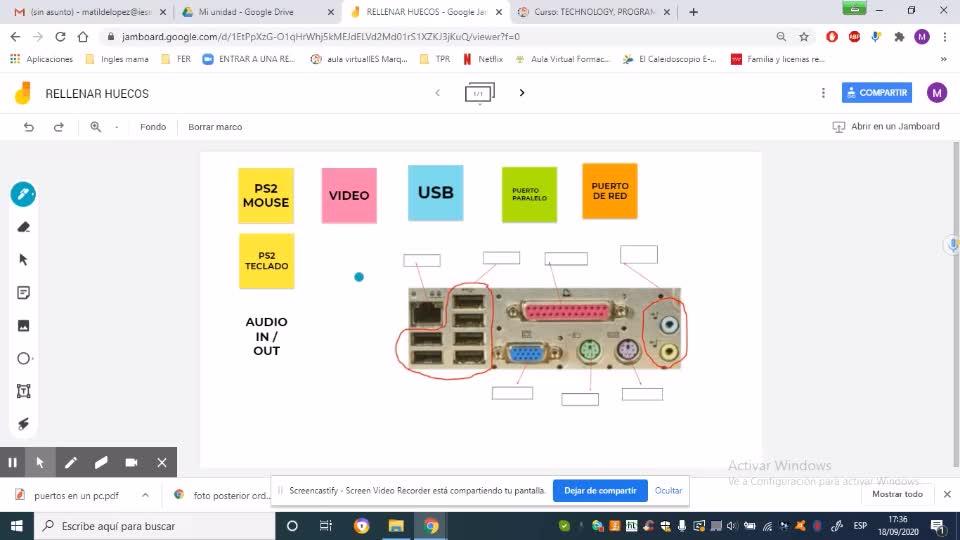Select the orange PUERTO DE RED note
This screenshot has width=960, height=540.
(x=610, y=191)
